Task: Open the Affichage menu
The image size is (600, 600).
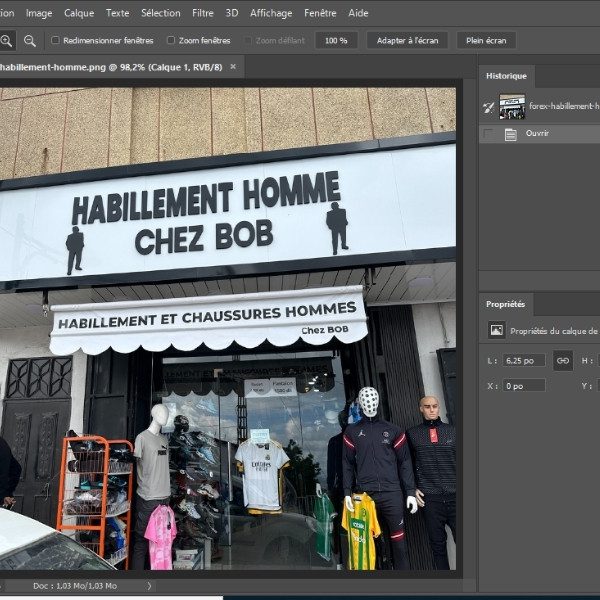Action: (x=271, y=13)
